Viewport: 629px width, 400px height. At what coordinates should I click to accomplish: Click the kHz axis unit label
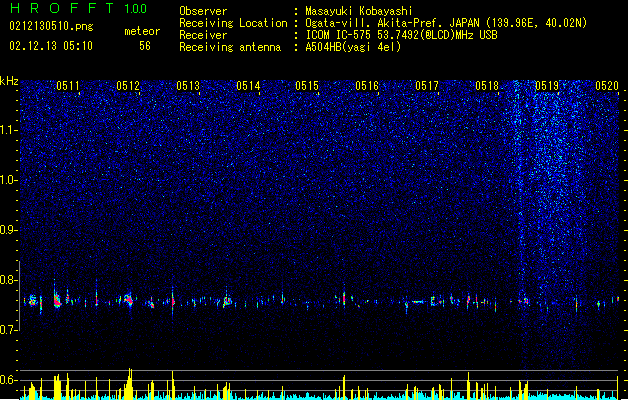[x=9, y=81]
